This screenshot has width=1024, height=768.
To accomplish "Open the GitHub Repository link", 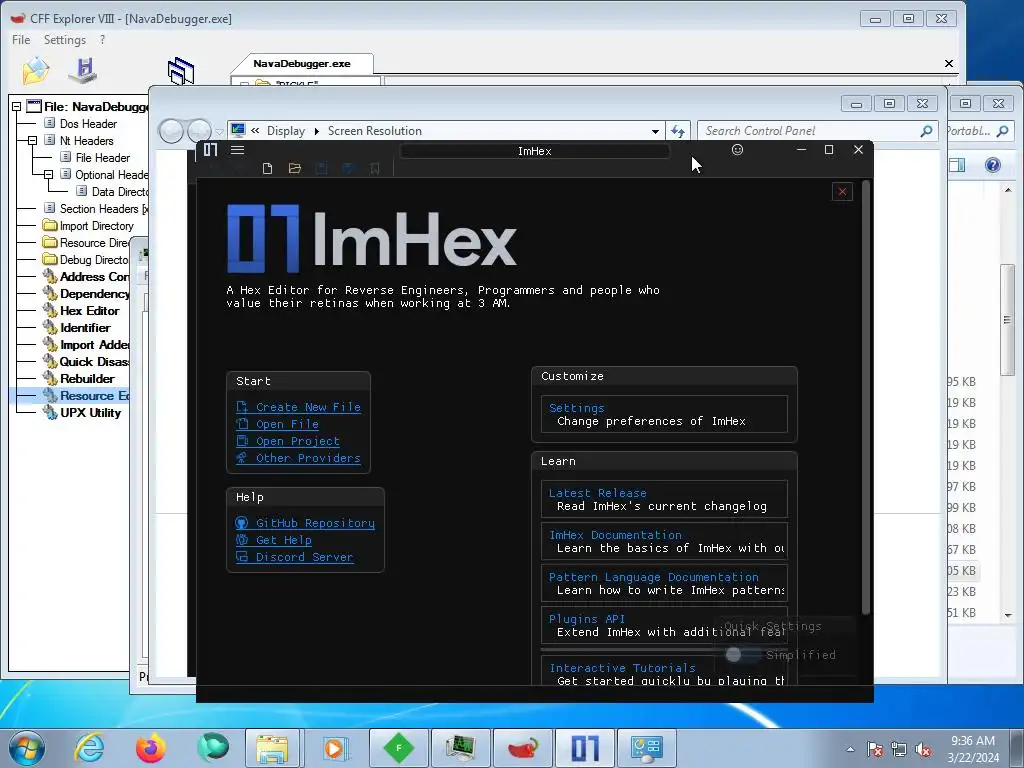I will [x=305, y=523].
